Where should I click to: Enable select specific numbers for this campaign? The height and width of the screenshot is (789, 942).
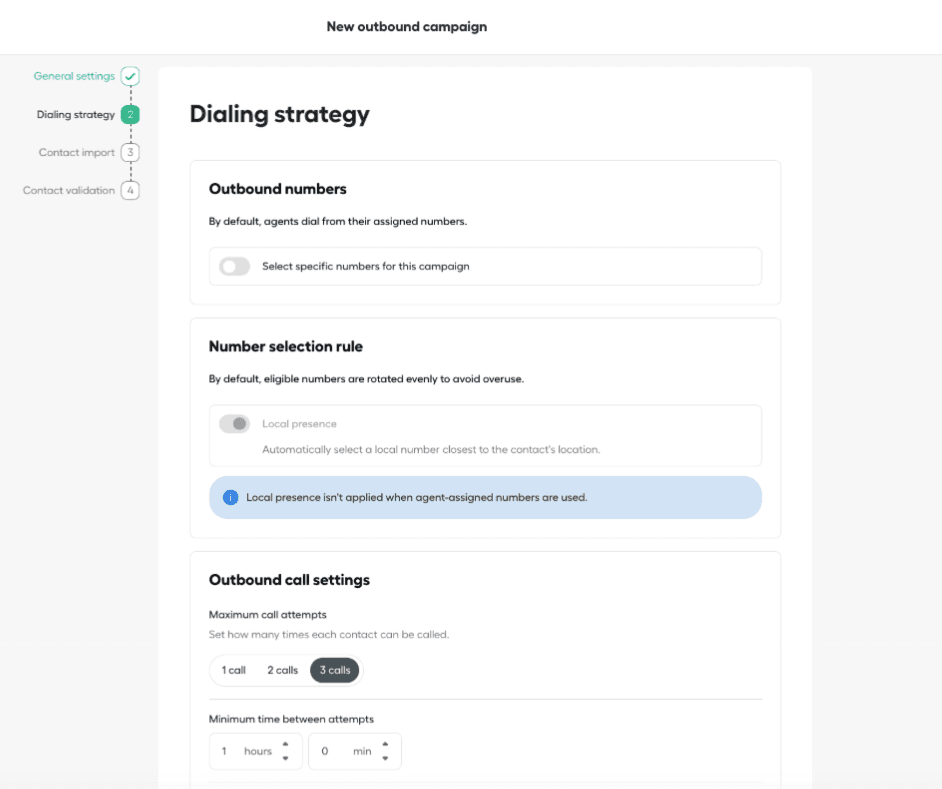(x=234, y=266)
